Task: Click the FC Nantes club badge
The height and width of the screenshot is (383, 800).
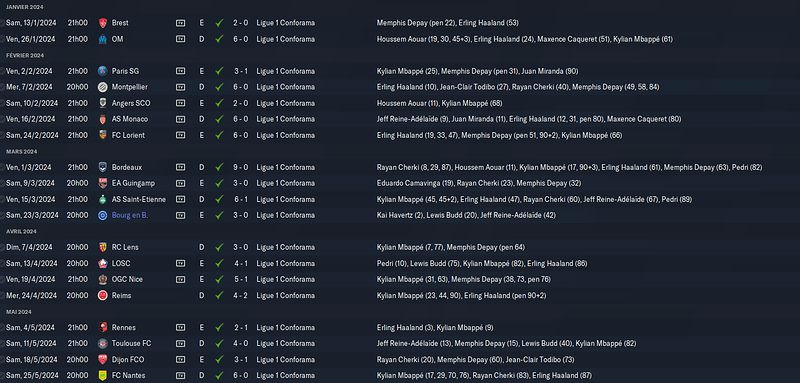Action: coord(103,376)
